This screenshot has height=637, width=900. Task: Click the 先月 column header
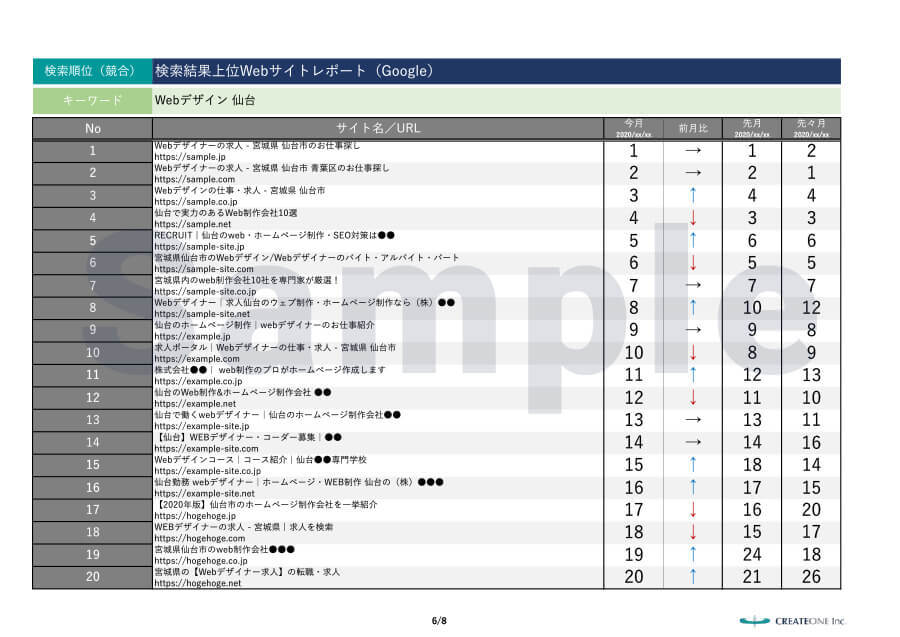coord(752,128)
